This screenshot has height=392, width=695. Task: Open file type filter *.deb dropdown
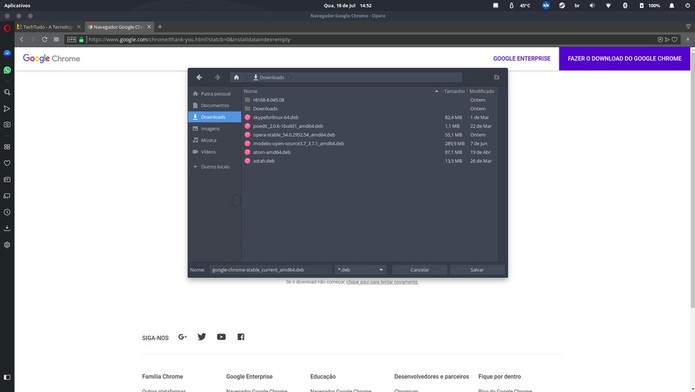coord(360,270)
